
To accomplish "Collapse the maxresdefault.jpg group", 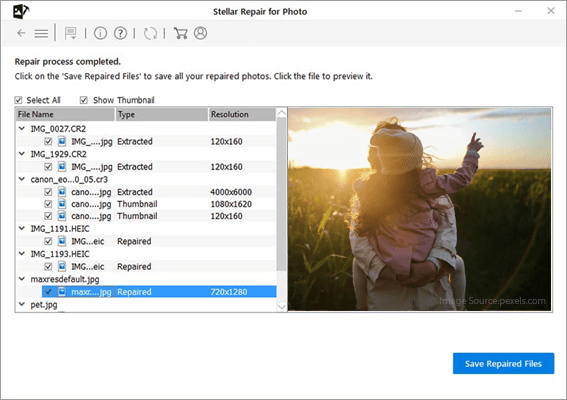I will (x=22, y=279).
